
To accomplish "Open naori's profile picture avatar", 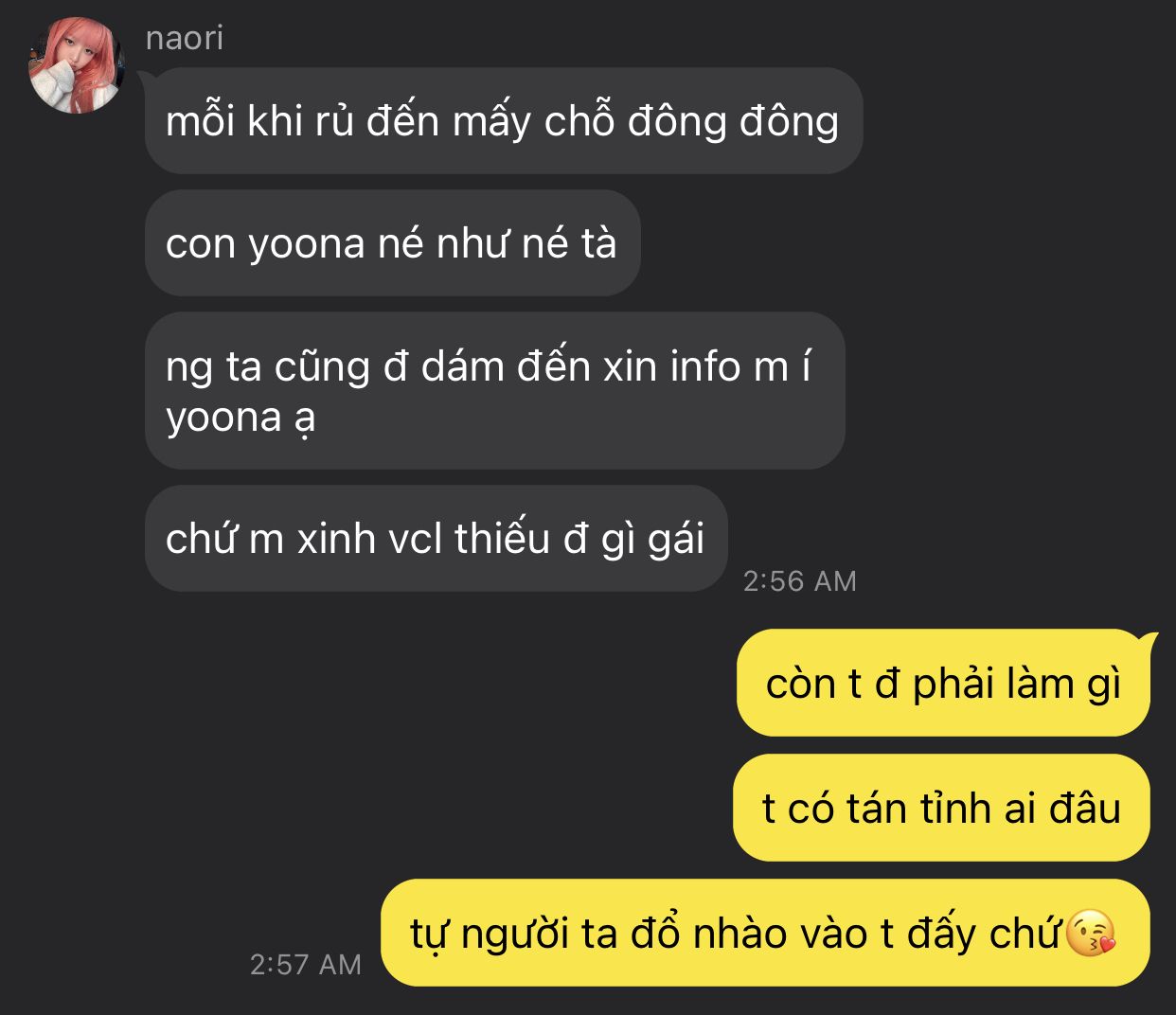I will (76, 66).
